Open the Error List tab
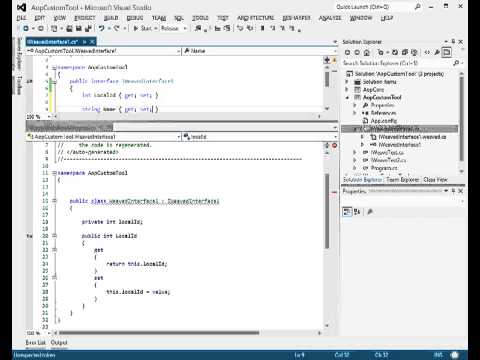480x360 pixels. point(36,343)
